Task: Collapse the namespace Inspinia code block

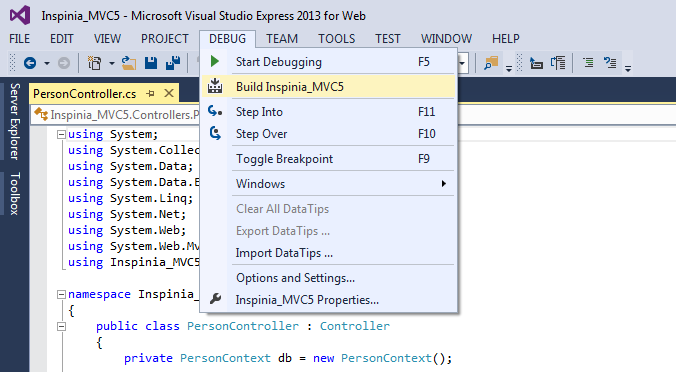Action: pyautogui.click(x=61, y=294)
